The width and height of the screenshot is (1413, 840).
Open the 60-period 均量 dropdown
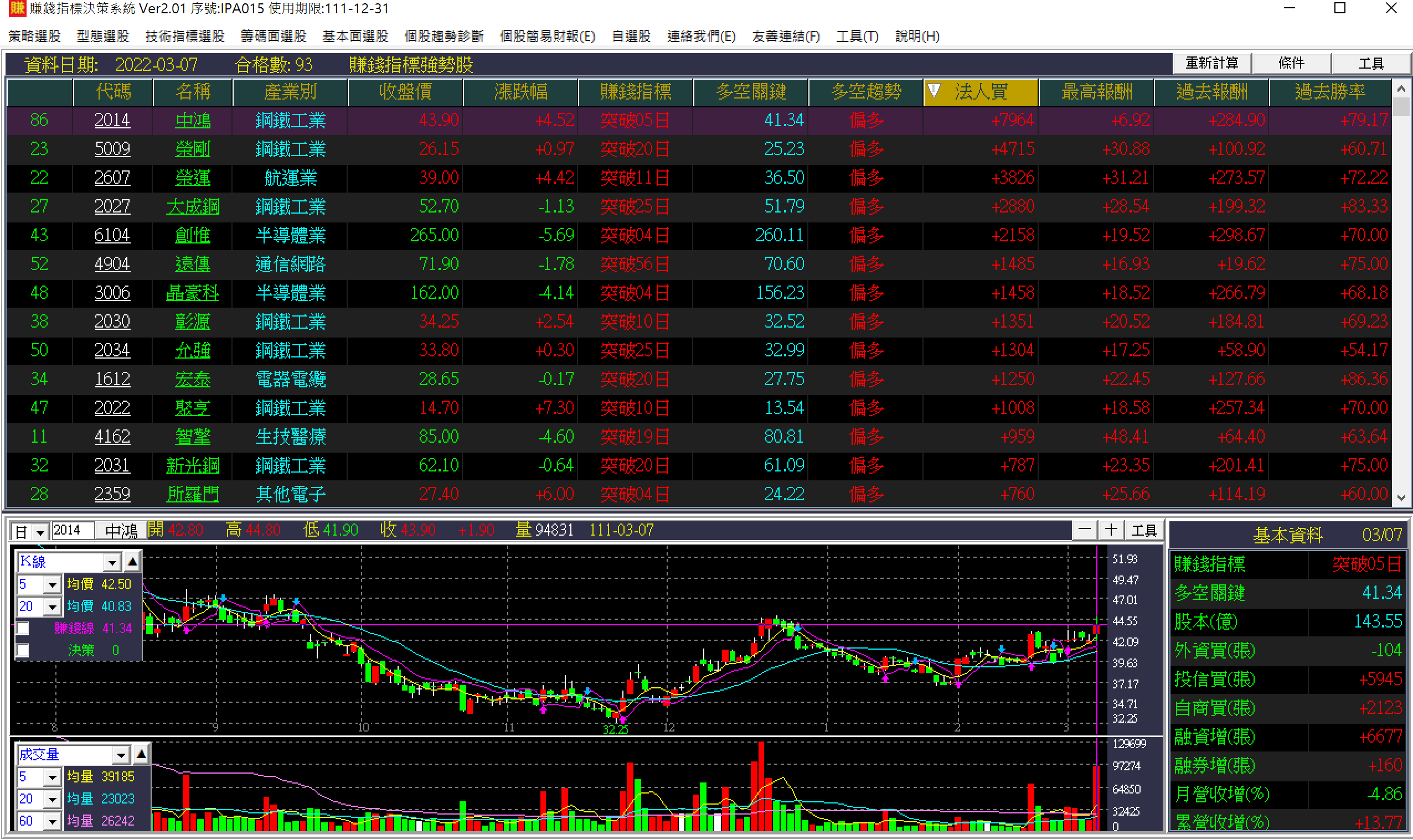[x=52, y=821]
